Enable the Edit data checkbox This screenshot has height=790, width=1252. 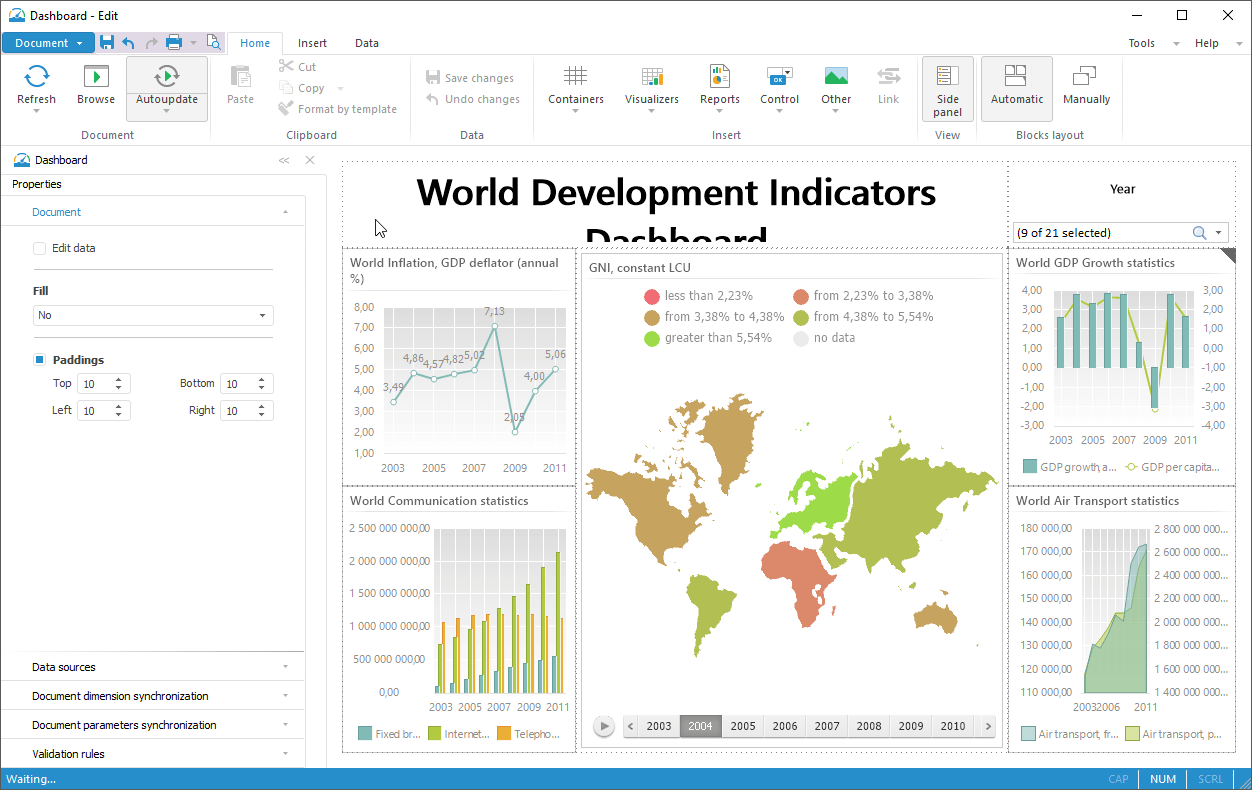point(40,248)
